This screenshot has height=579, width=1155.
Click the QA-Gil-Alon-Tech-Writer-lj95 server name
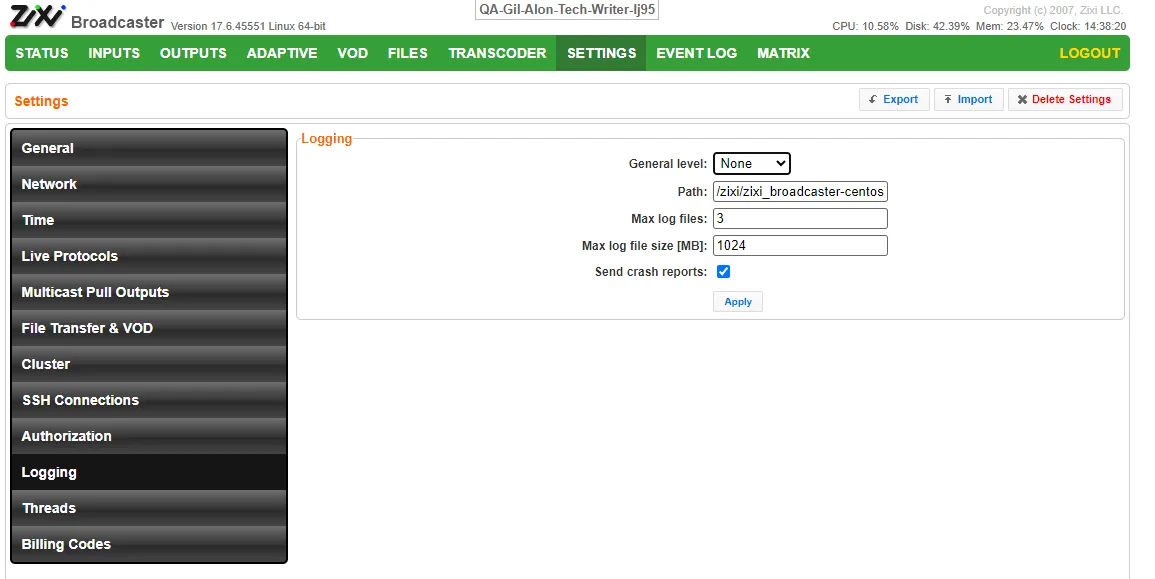pyautogui.click(x=566, y=10)
